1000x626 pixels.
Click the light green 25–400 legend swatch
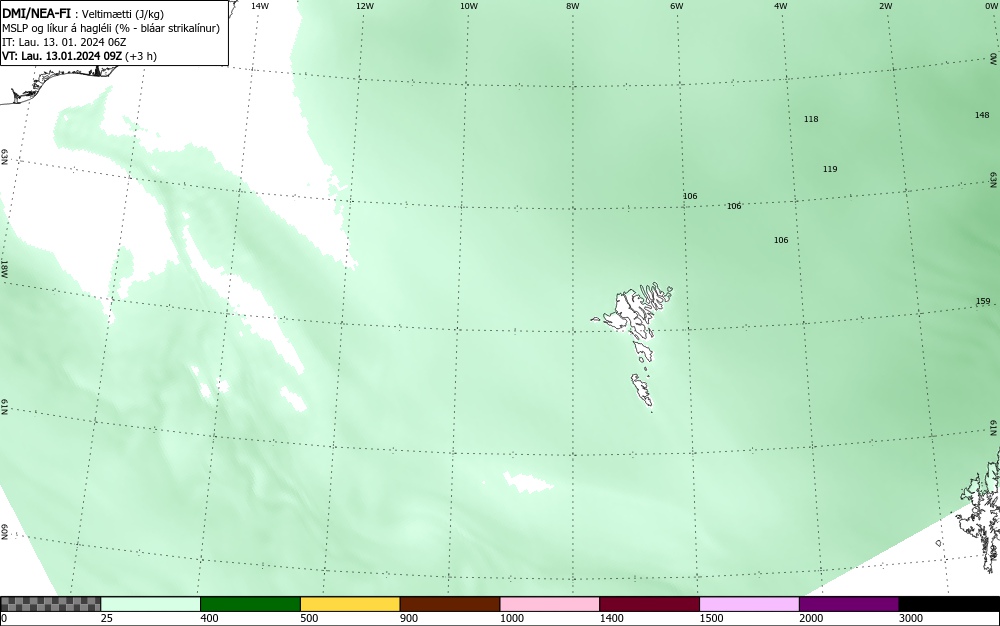coord(151,604)
